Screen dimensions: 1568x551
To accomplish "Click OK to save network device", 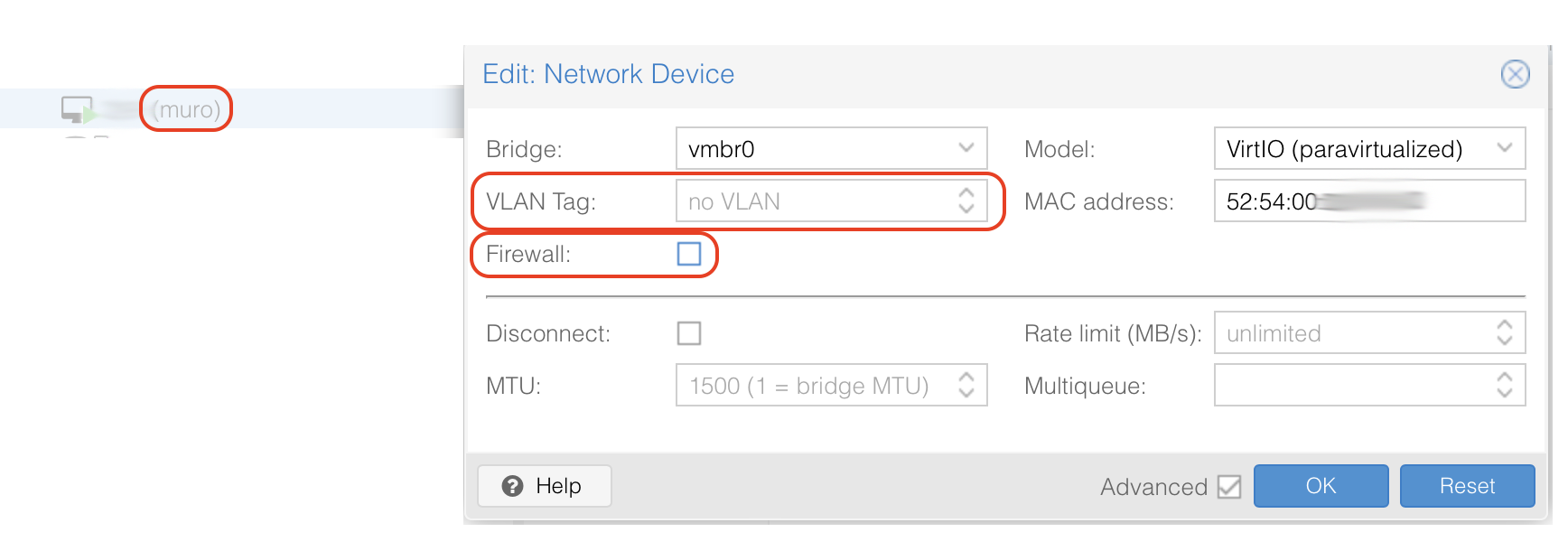I will [1321, 486].
